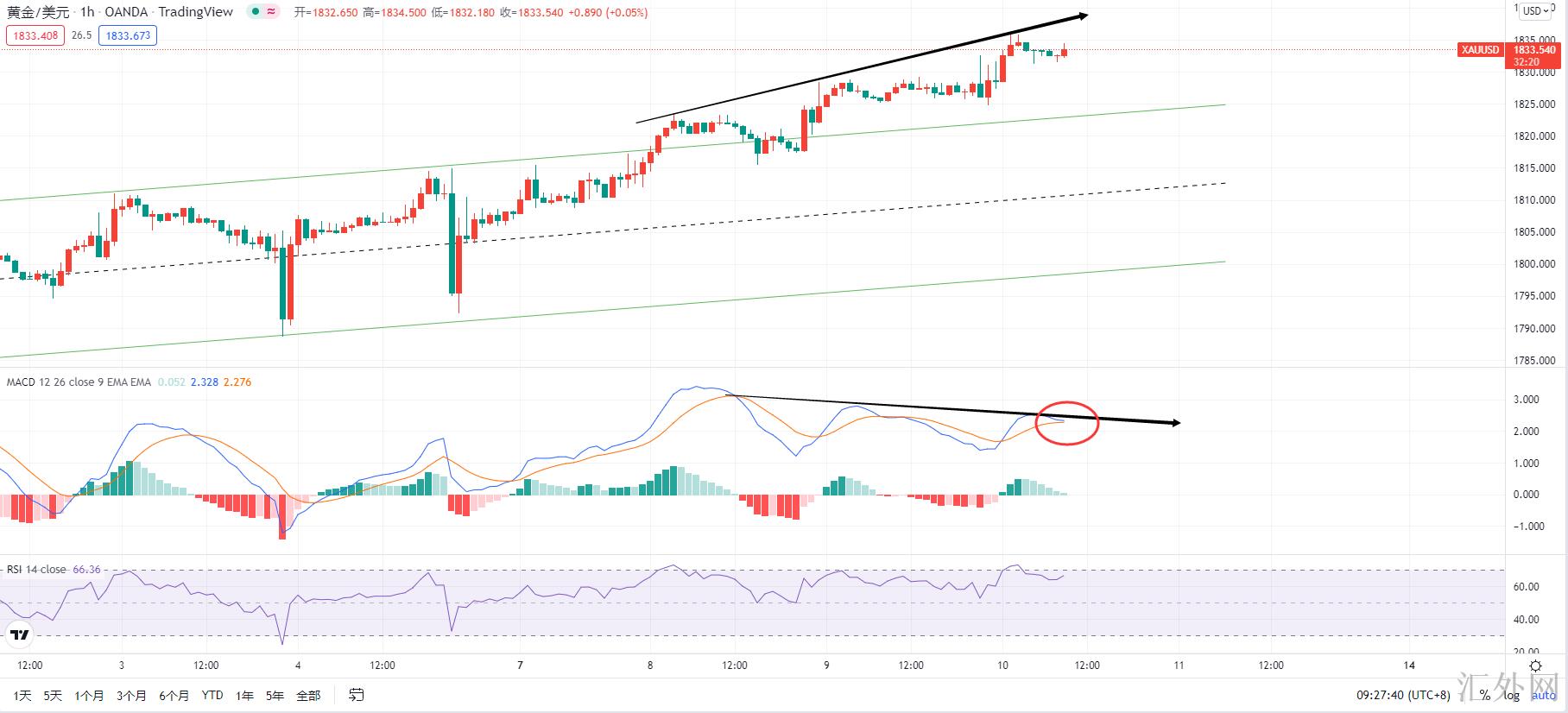
Task: Click the 1h interval text in title
Action: [87, 12]
